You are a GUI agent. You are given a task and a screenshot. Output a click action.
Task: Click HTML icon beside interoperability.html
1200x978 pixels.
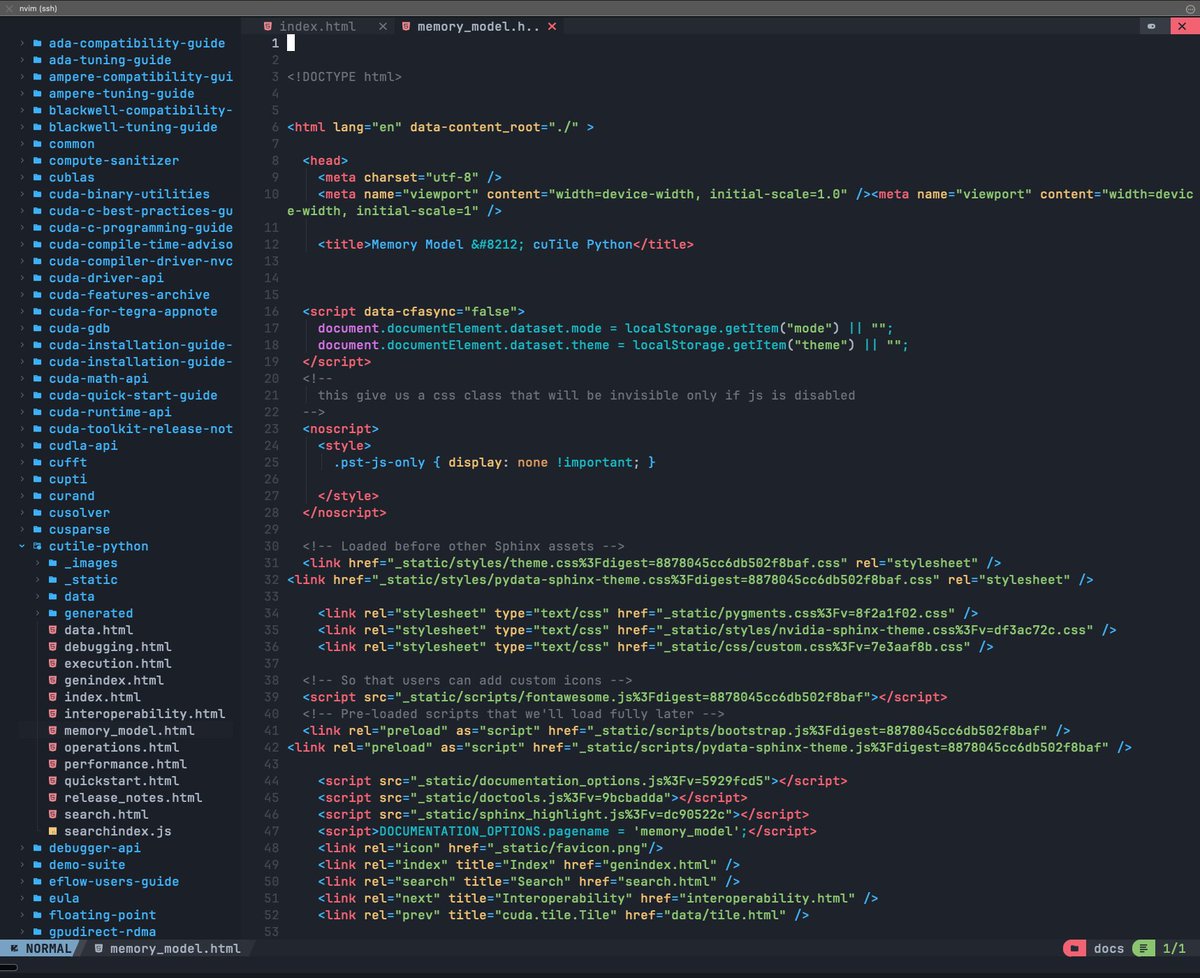[53, 714]
